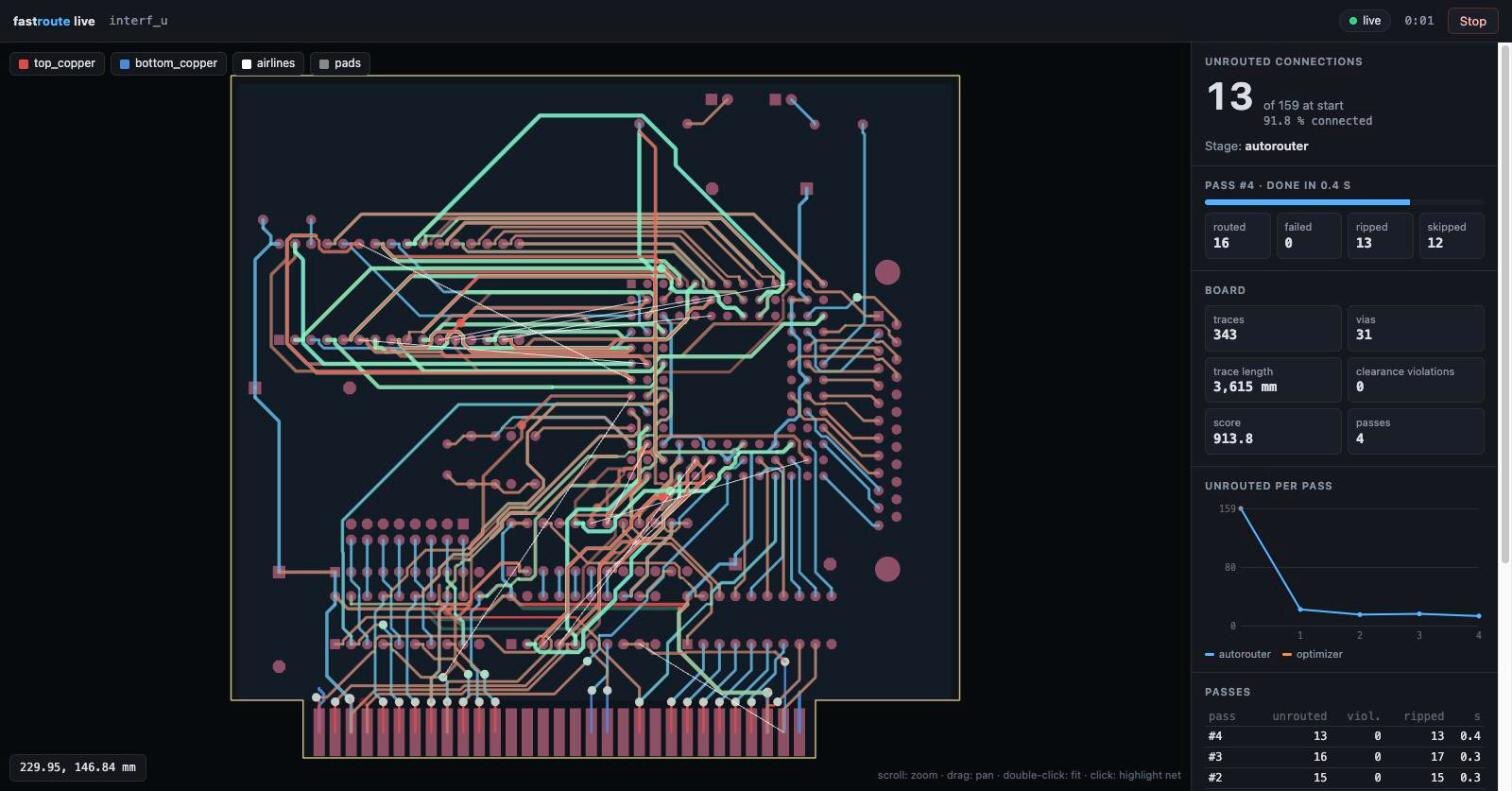1512x791 pixels.
Task: Click the score 913.8 card
Action: (1273, 431)
